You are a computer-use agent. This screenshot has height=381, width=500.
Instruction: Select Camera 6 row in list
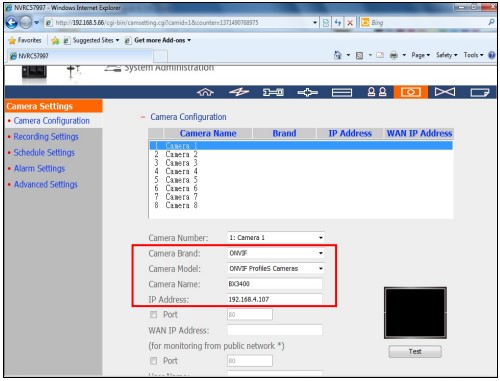[x=301, y=188]
